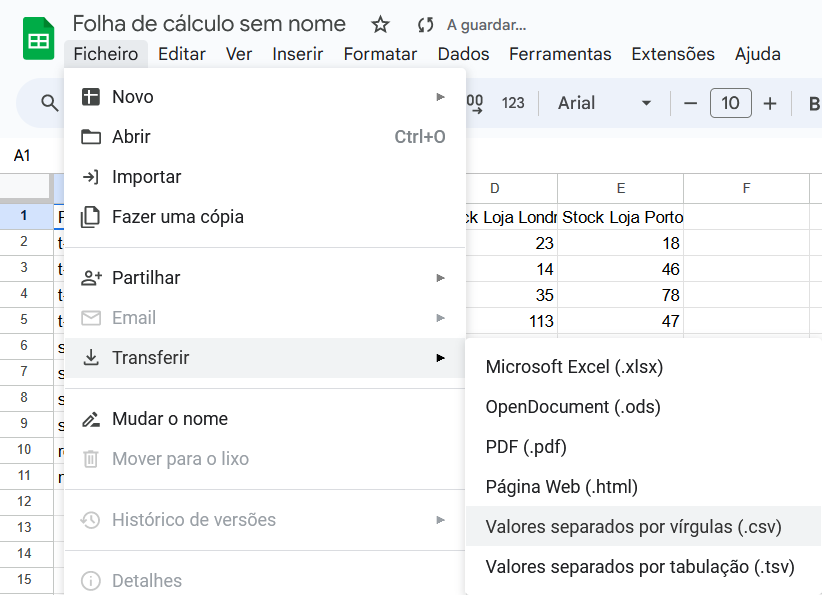
Task: Expand the Novo submenu
Action: point(440,97)
